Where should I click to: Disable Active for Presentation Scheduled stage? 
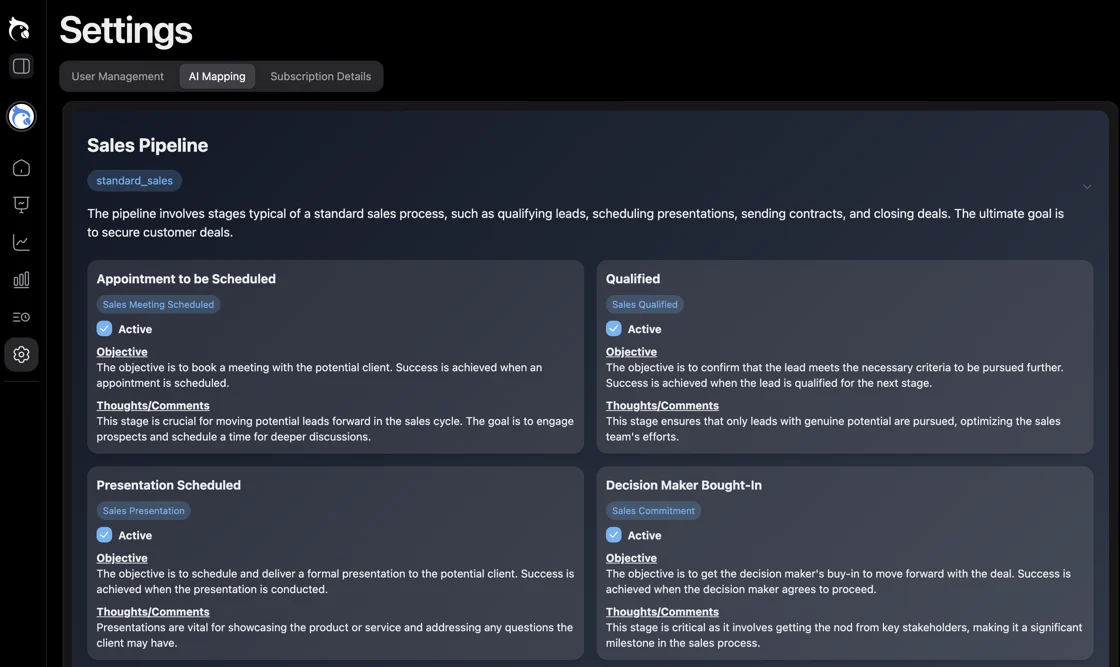point(104,535)
